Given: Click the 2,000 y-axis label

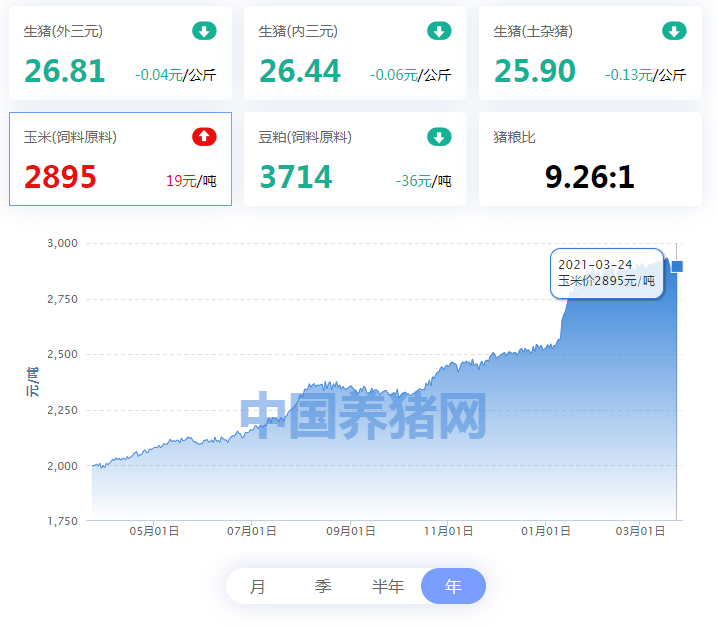Looking at the screenshot, I should [x=63, y=466].
